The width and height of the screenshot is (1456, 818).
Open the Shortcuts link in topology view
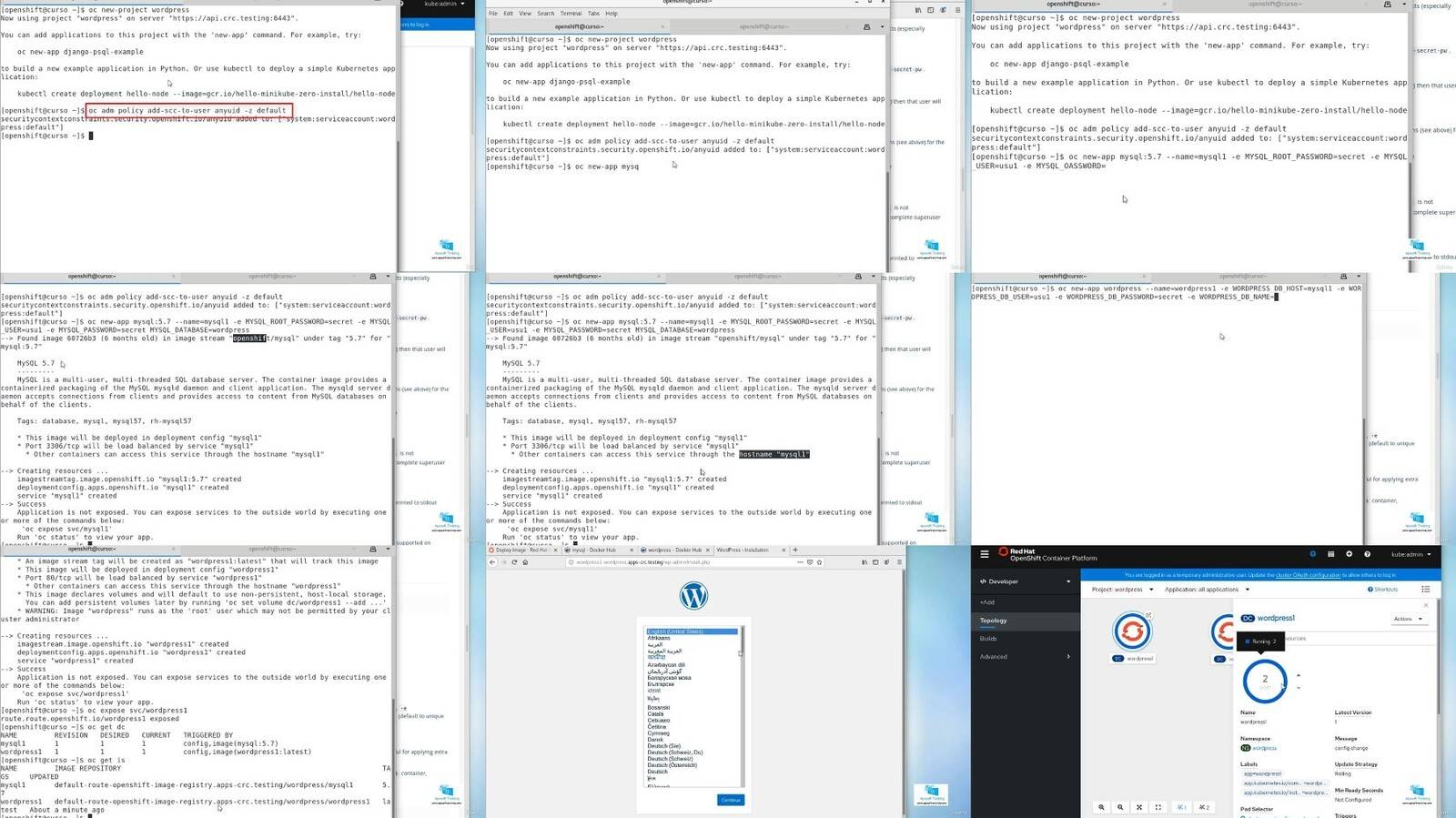pos(1382,589)
